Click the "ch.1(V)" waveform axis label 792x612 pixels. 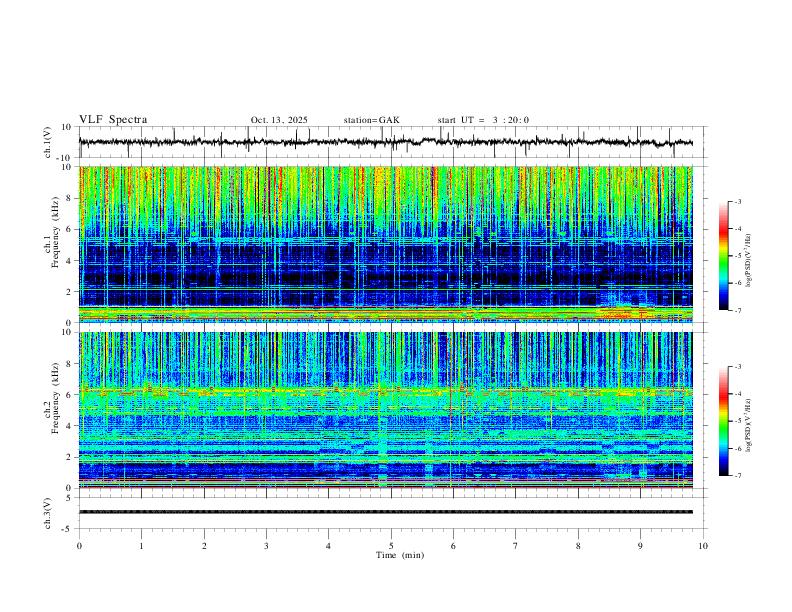point(47,142)
